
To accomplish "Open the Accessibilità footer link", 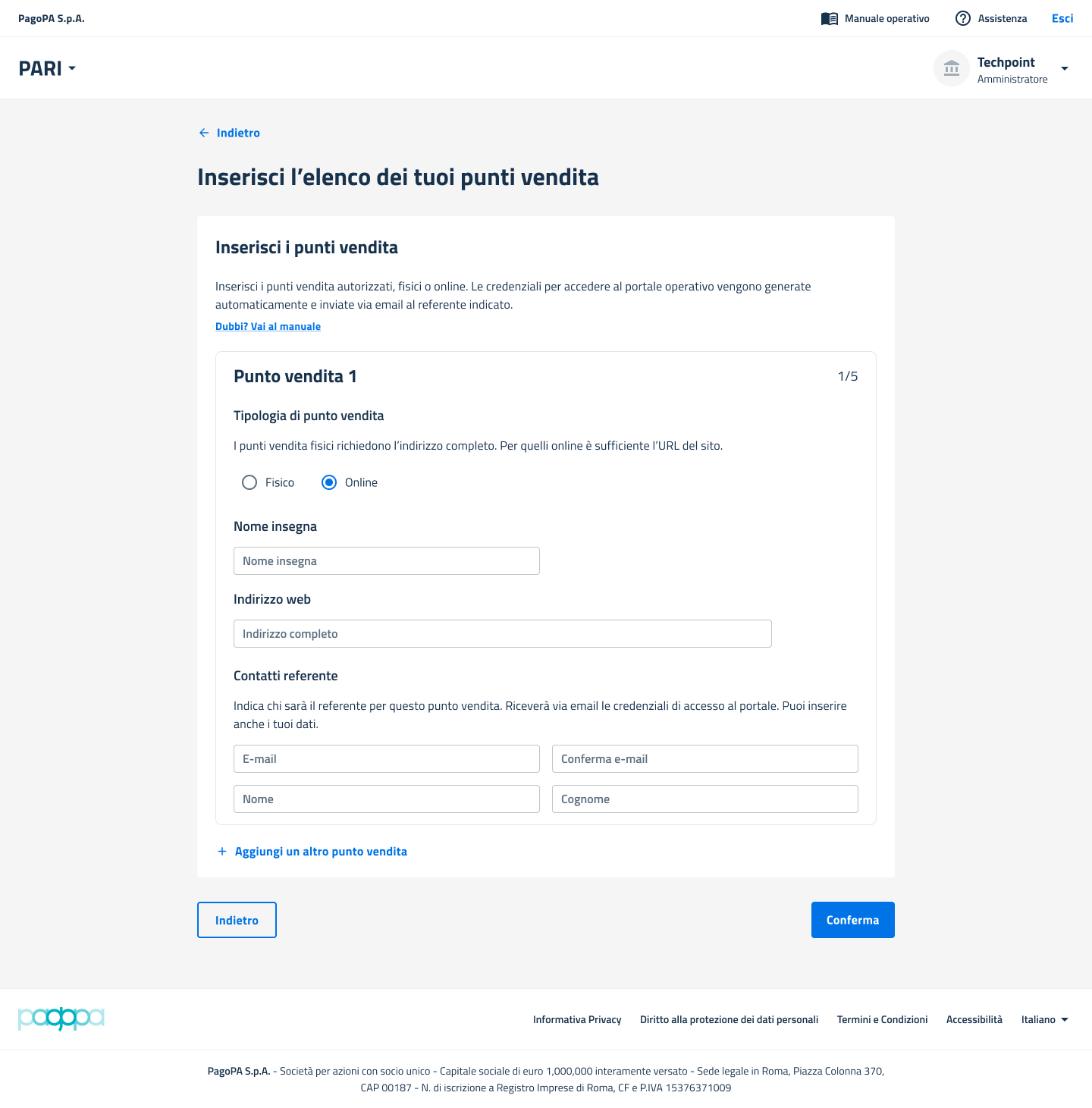I will click(974, 1019).
